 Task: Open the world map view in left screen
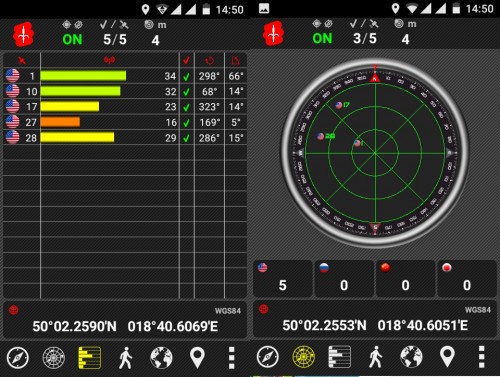pyautogui.click(x=161, y=358)
